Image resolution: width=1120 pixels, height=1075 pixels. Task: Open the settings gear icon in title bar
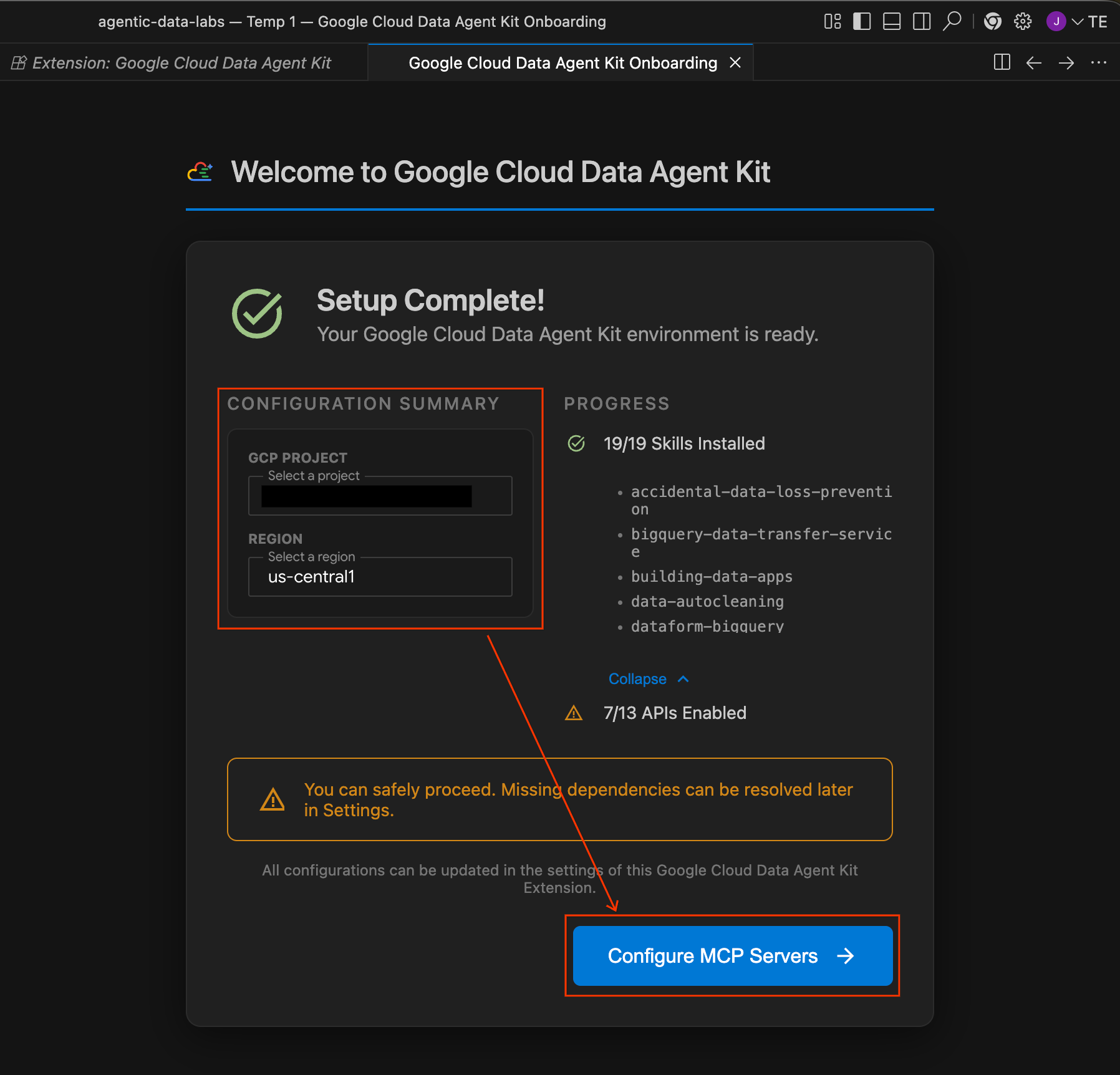[1023, 22]
